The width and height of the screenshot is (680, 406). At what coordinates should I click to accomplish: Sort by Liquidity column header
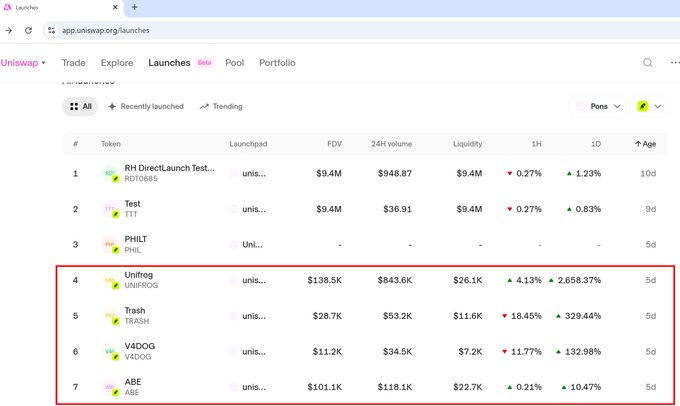point(468,144)
